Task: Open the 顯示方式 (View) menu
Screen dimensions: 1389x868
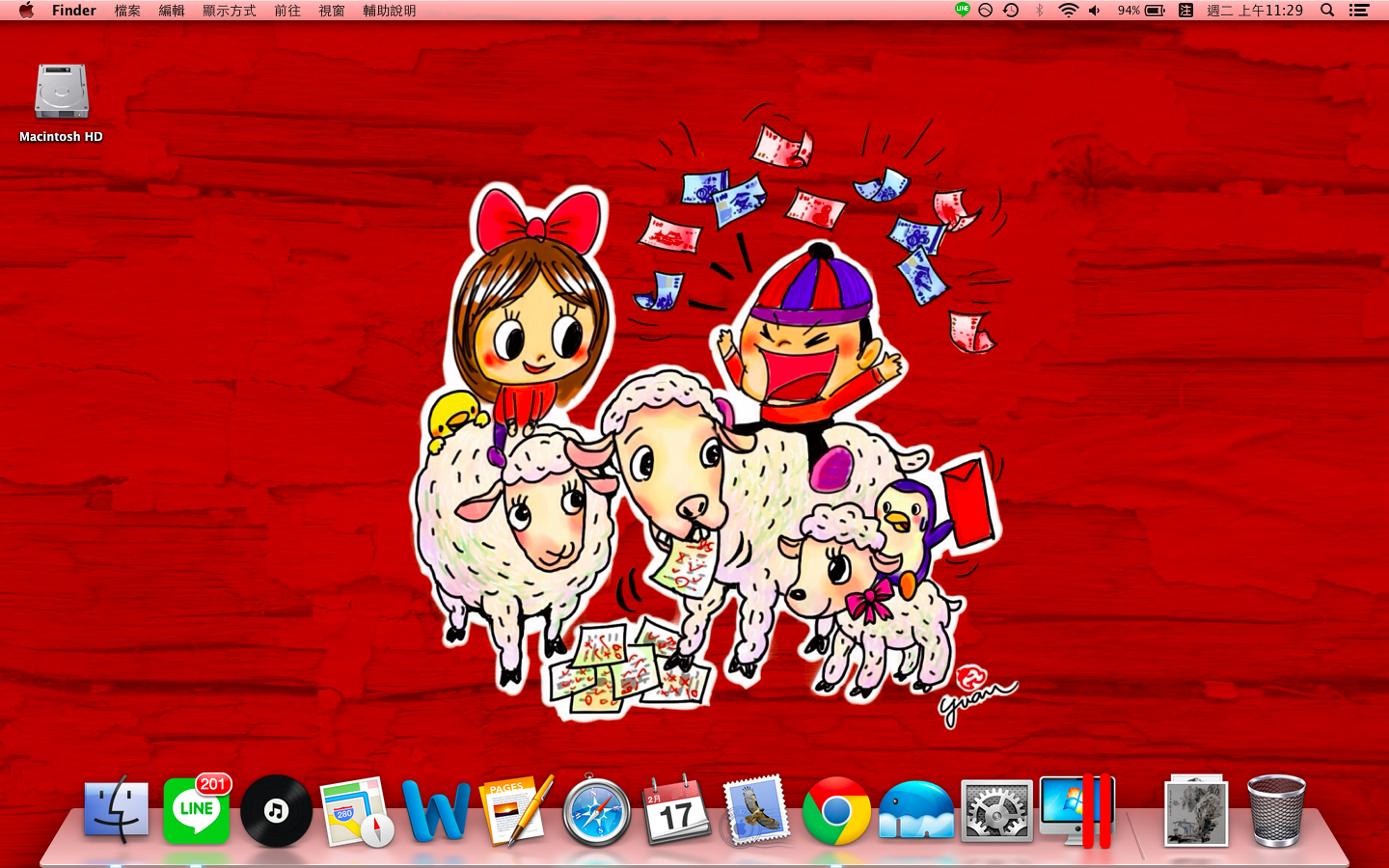Action: tap(230, 11)
